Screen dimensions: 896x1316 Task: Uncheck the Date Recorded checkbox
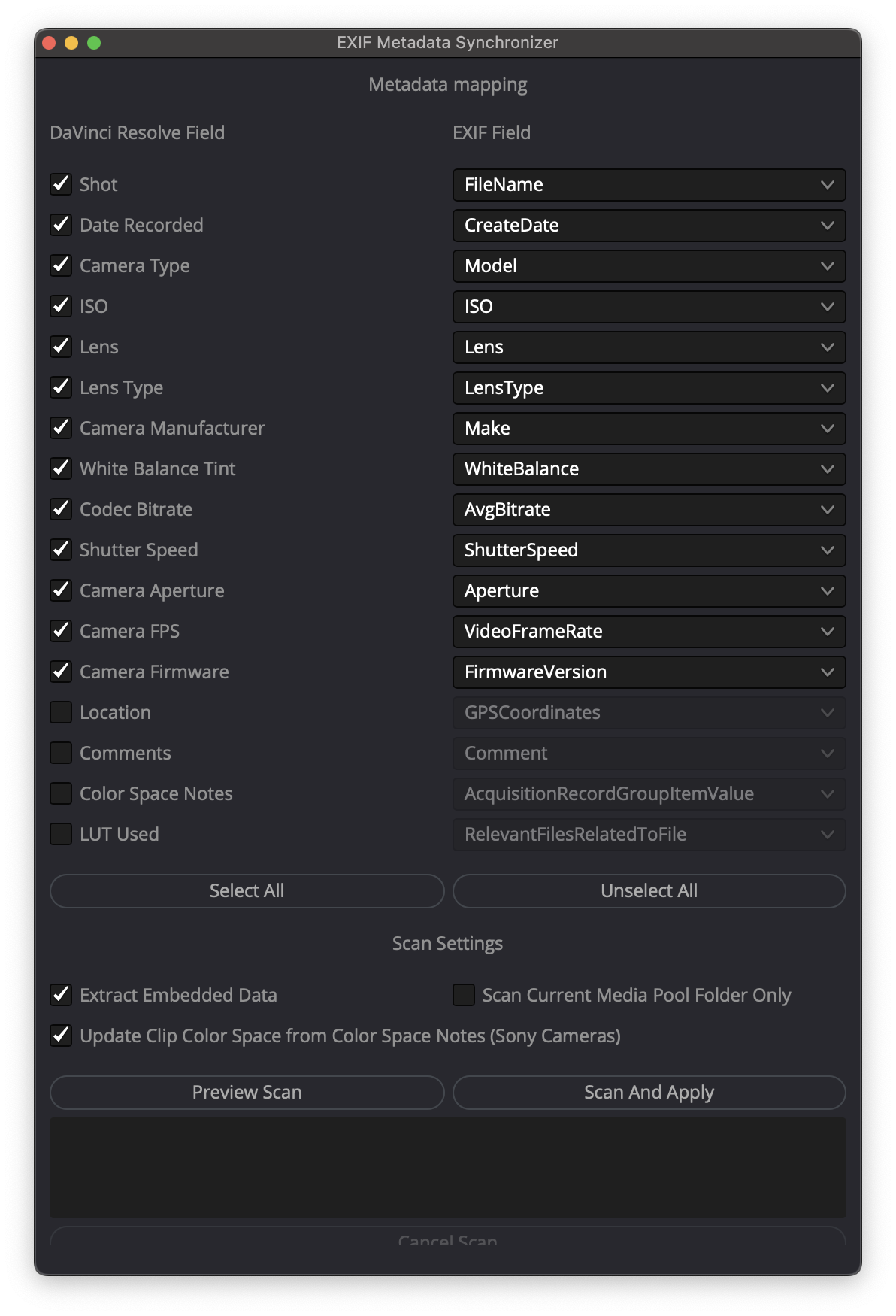tap(61, 225)
